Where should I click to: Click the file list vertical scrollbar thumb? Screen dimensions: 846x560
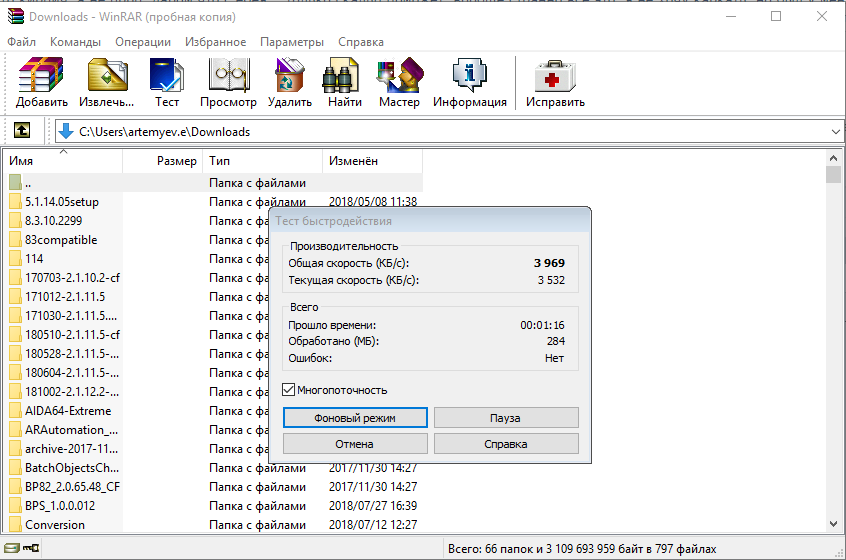click(x=833, y=175)
